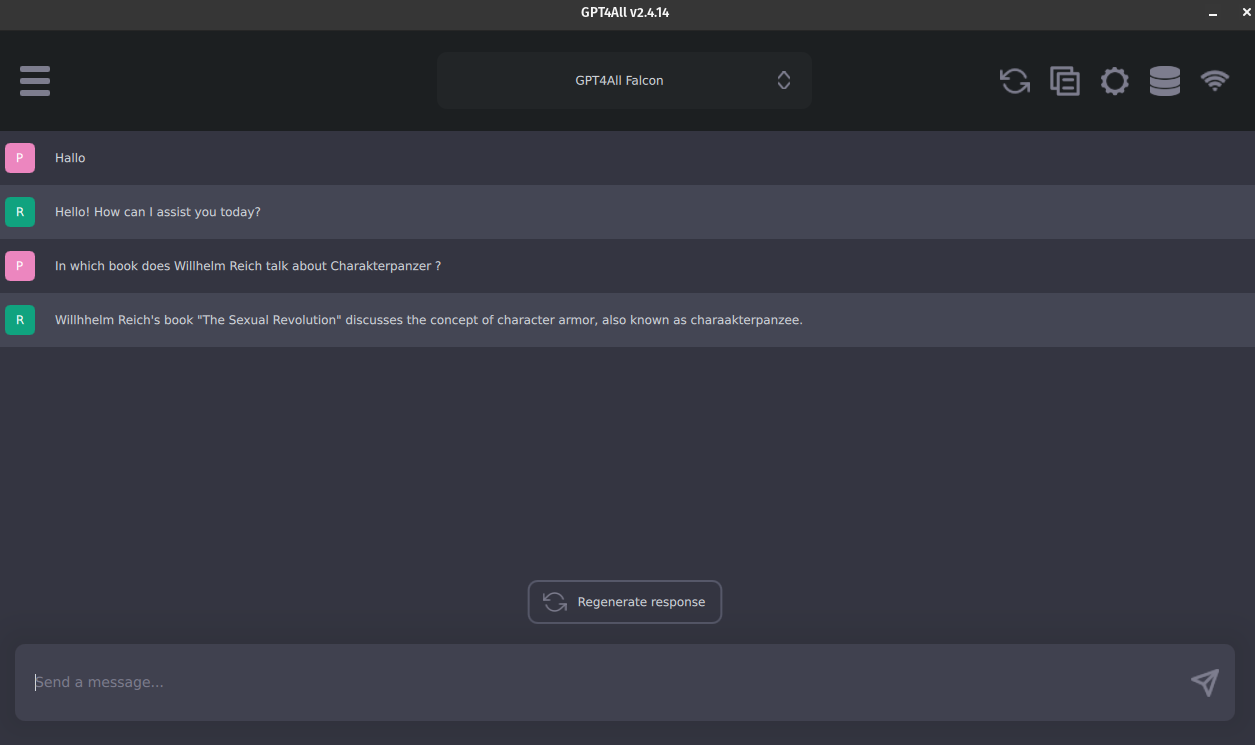Click the send message arrow icon
The height and width of the screenshot is (745, 1255).
(x=1205, y=682)
